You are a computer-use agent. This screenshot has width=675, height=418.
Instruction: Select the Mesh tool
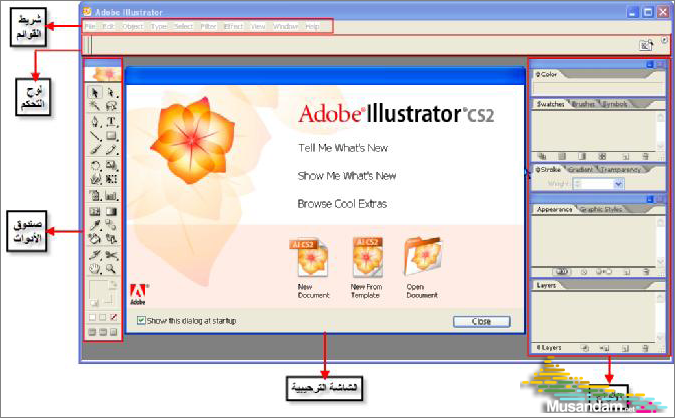point(95,211)
